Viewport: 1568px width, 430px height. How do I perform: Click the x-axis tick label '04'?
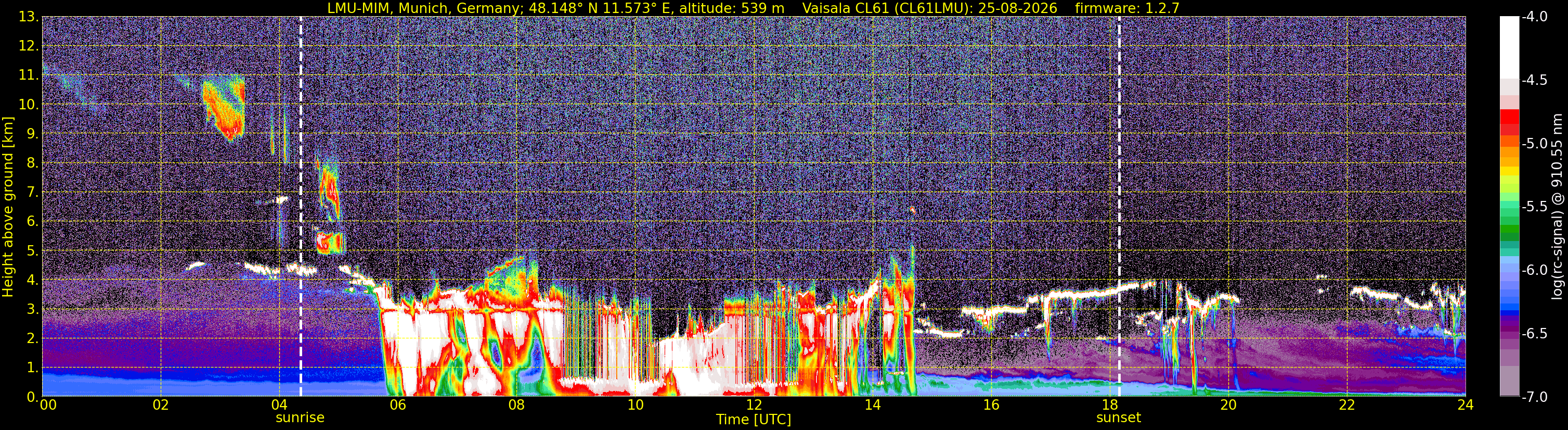click(x=279, y=405)
